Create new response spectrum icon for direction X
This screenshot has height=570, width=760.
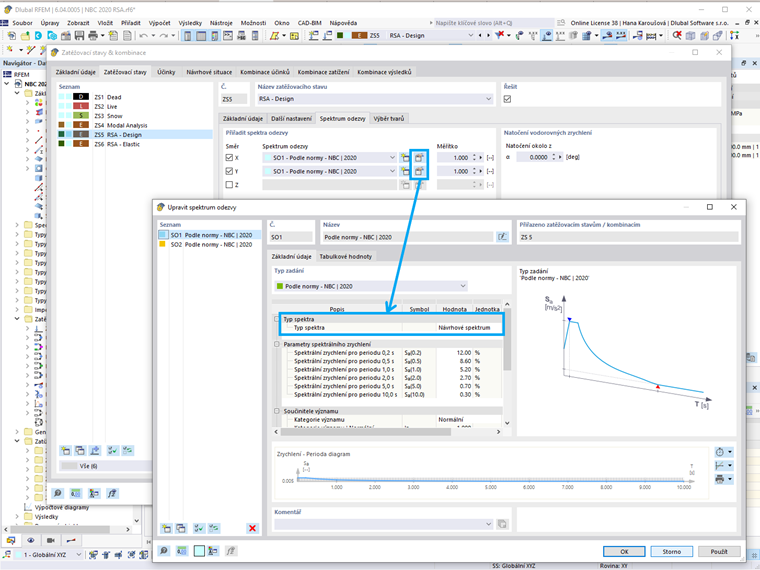pos(405,158)
